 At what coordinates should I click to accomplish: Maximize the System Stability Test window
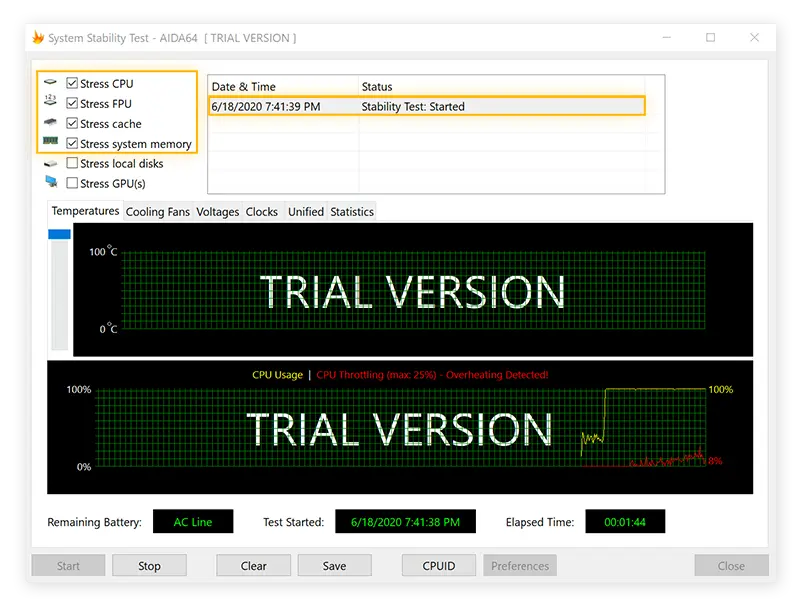(710, 37)
